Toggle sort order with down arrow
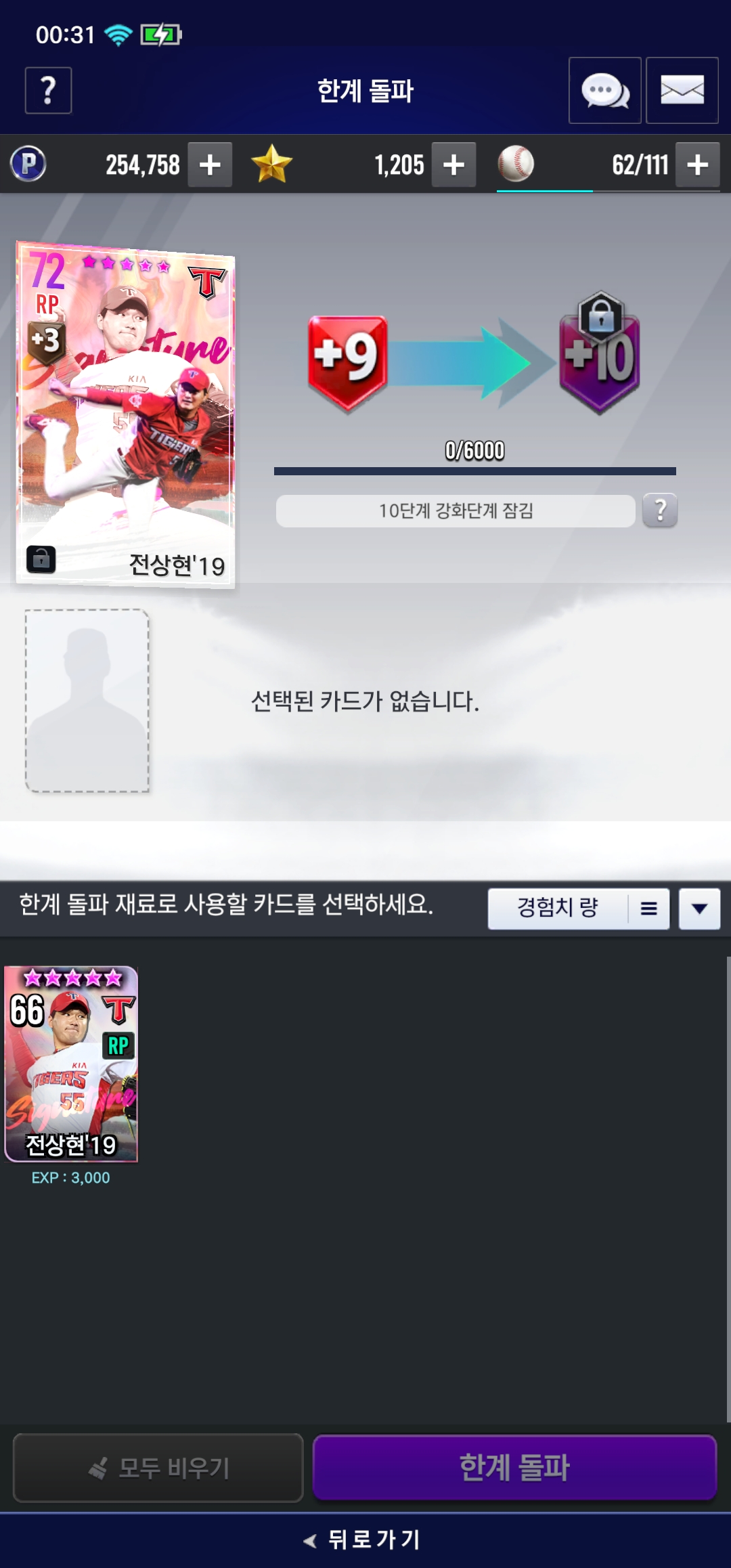This screenshot has width=731, height=1568. coord(700,909)
